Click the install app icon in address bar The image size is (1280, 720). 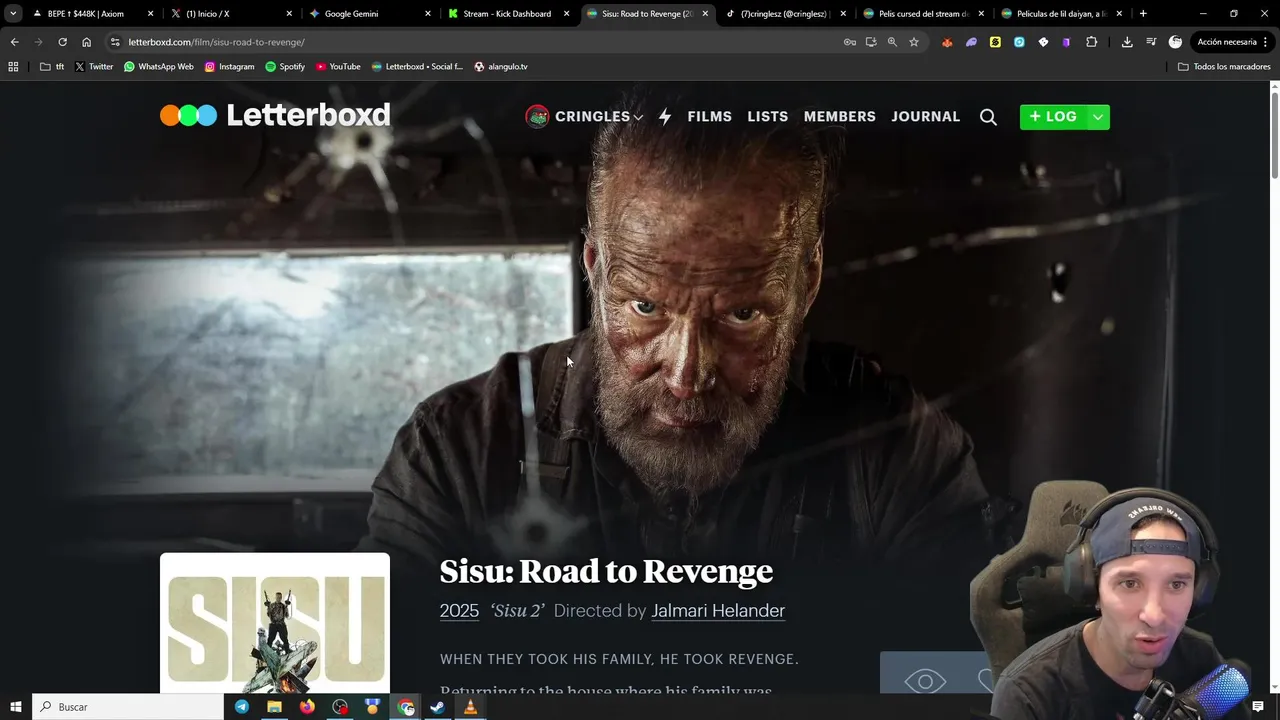point(871,42)
